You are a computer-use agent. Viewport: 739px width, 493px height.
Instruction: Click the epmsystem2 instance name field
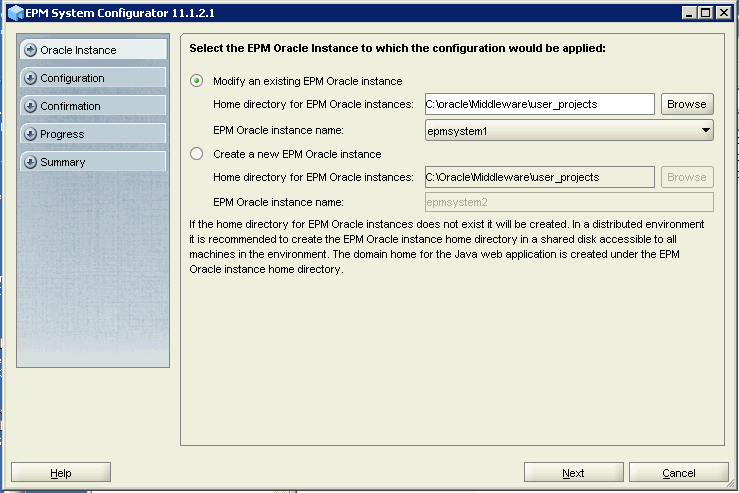pos(569,202)
